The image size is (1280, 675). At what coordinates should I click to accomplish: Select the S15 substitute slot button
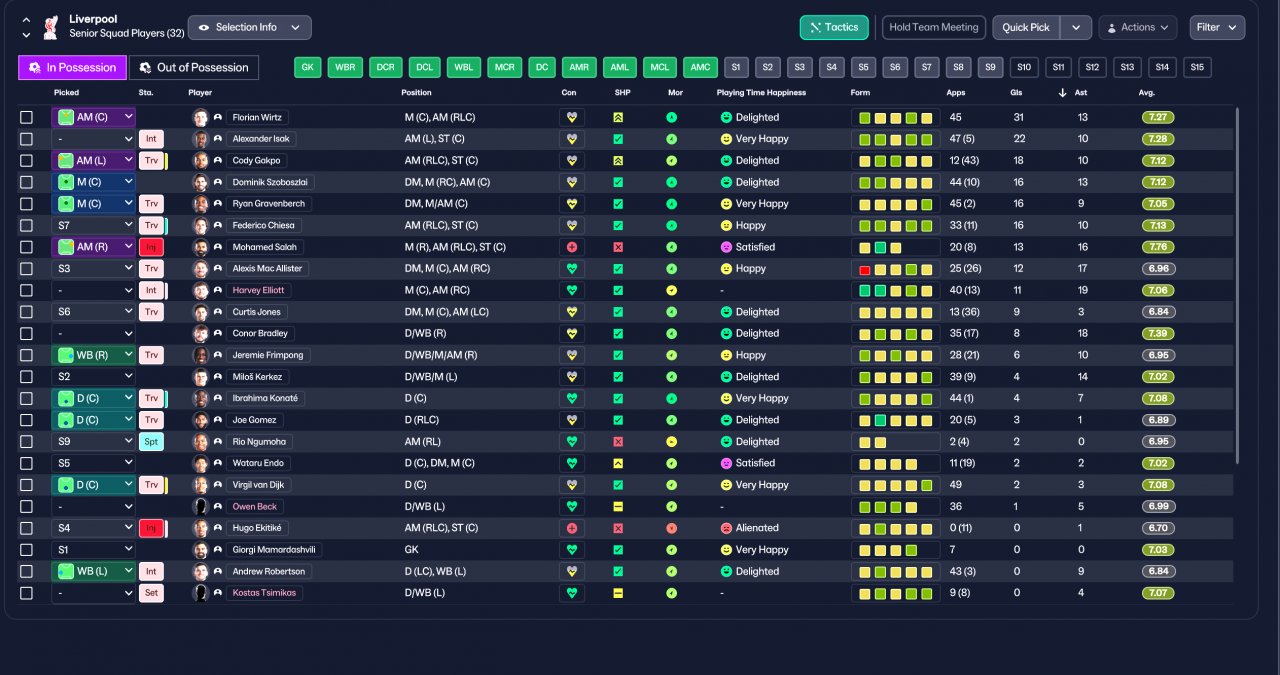(x=1197, y=67)
